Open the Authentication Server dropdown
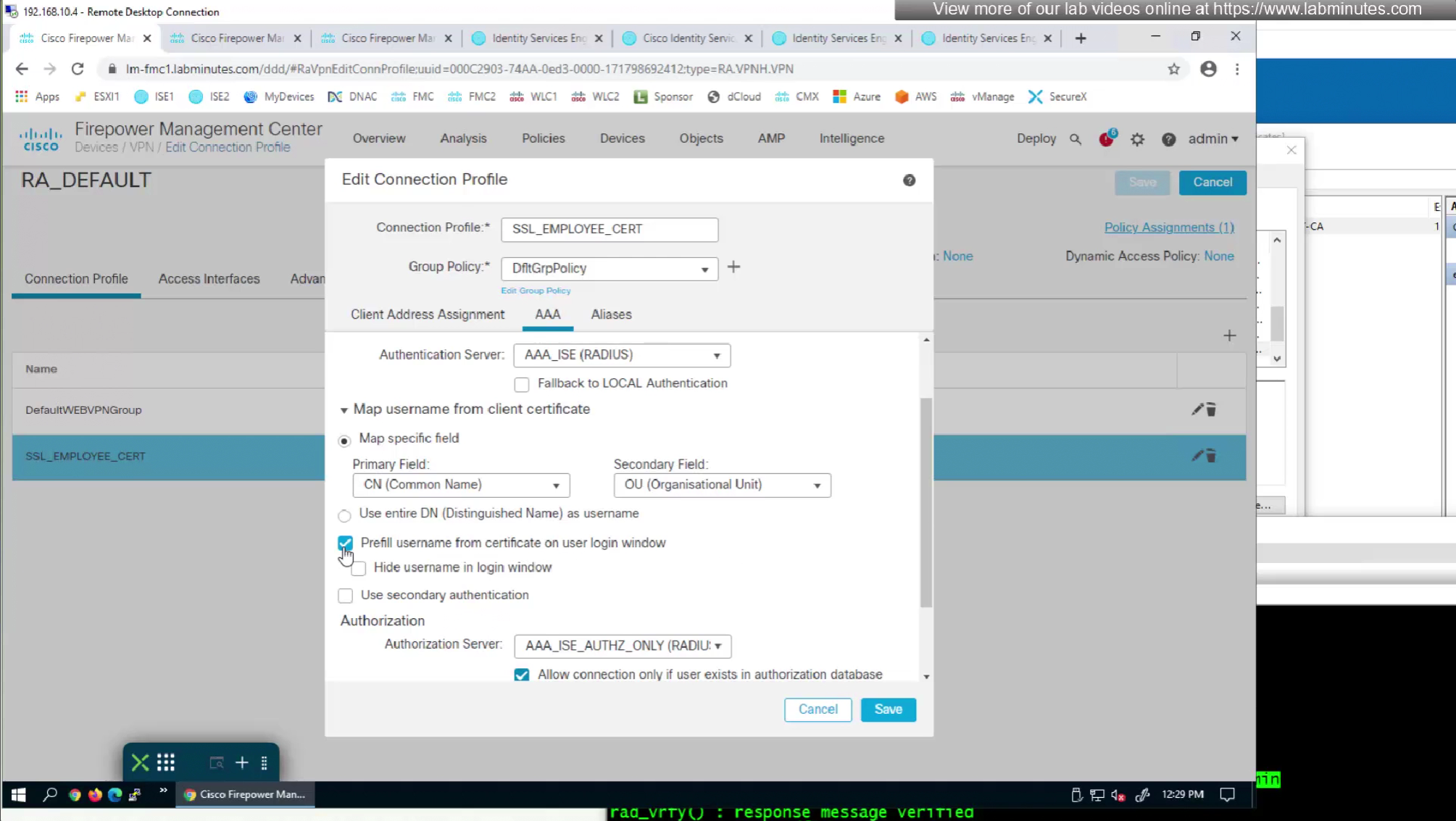 pos(621,355)
